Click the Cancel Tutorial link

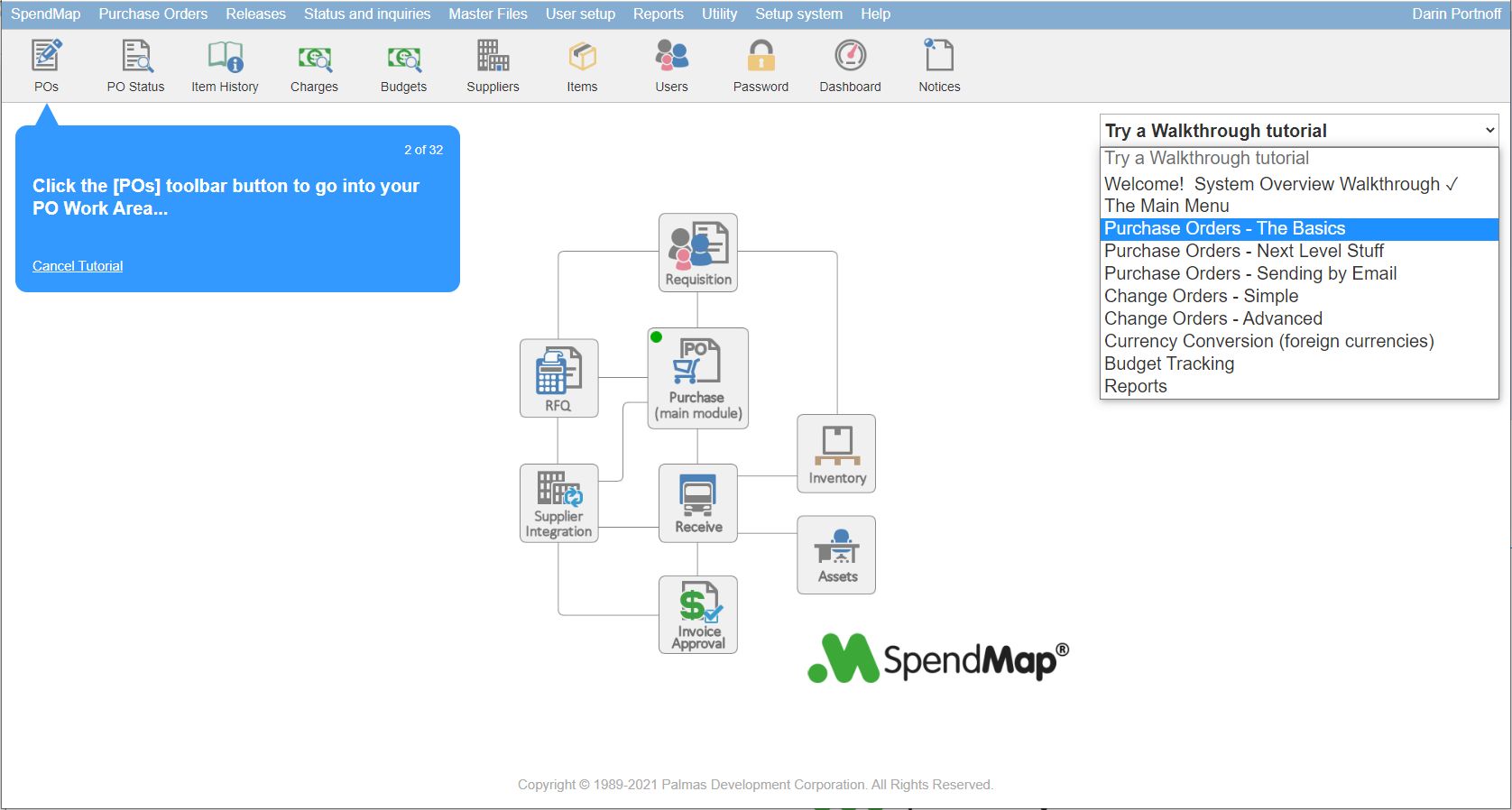(78, 266)
